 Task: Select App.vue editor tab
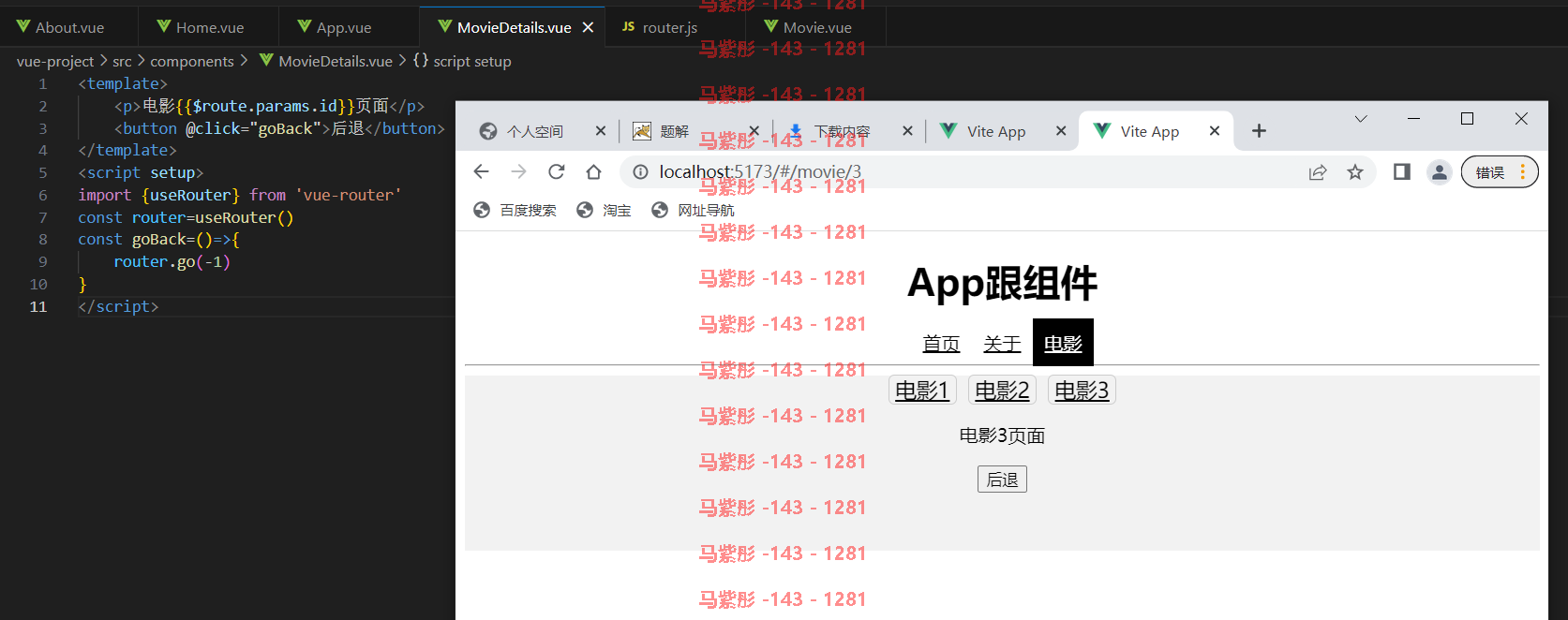point(343,27)
